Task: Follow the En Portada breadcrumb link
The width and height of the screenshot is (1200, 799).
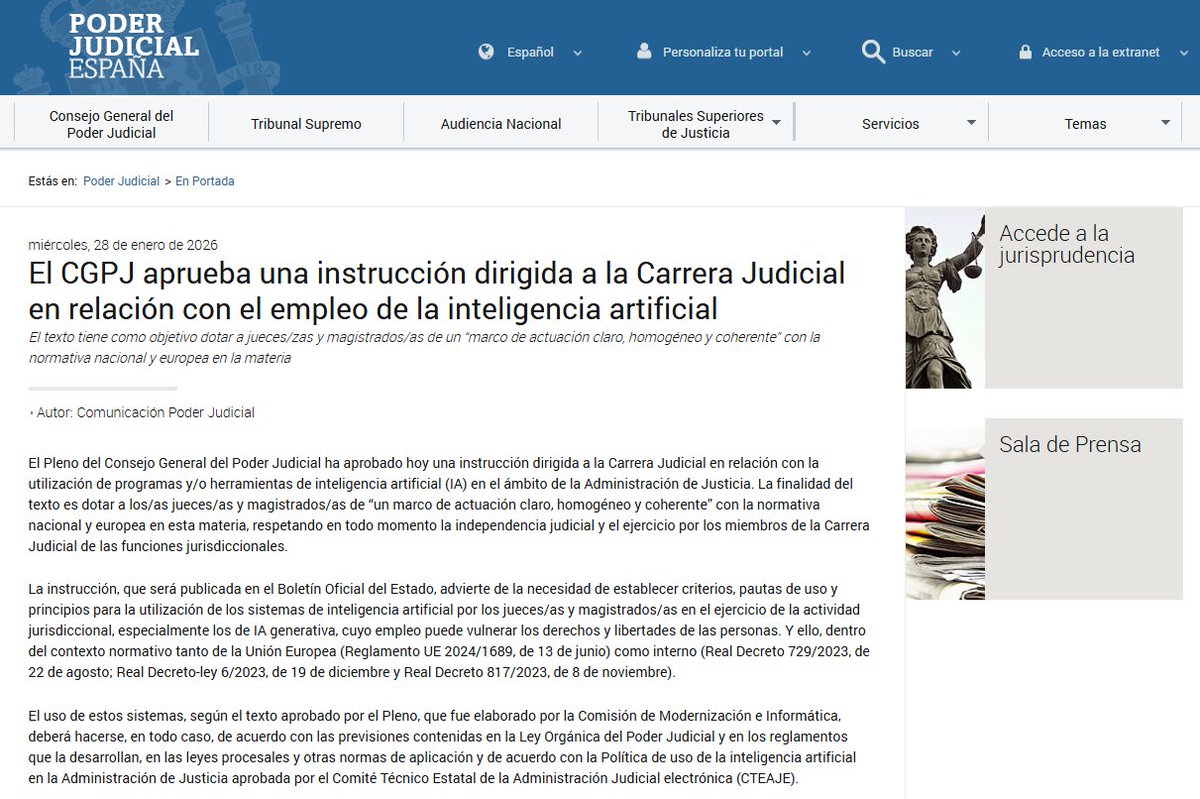Action: [205, 181]
